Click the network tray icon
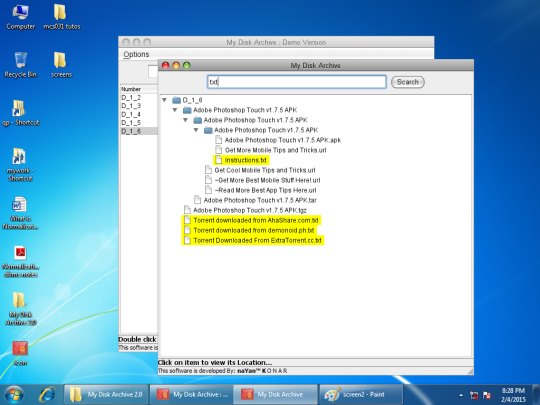540x405 pixels. coord(474,395)
